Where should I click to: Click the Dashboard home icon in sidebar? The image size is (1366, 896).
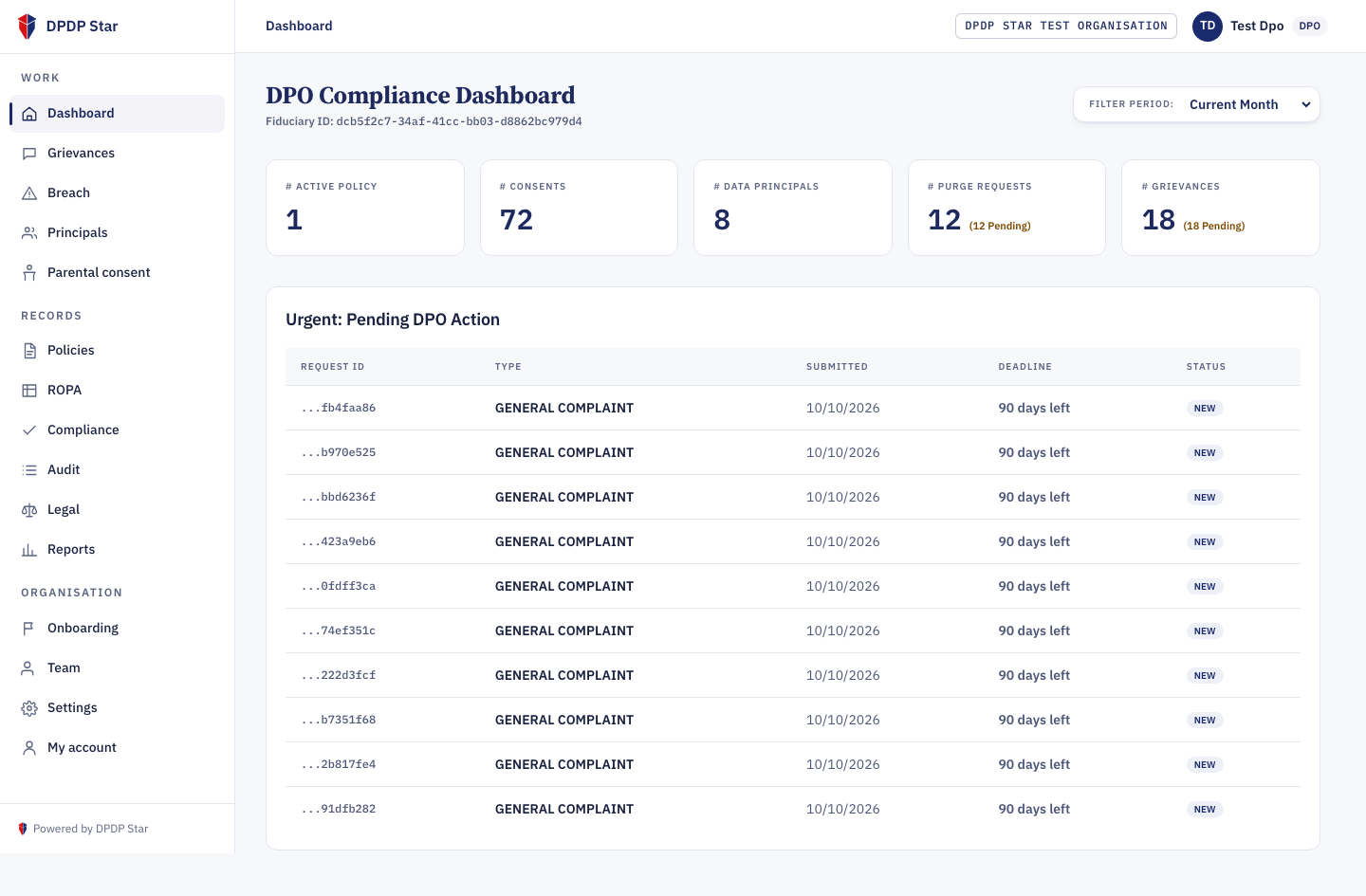pyautogui.click(x=29, y=114)
